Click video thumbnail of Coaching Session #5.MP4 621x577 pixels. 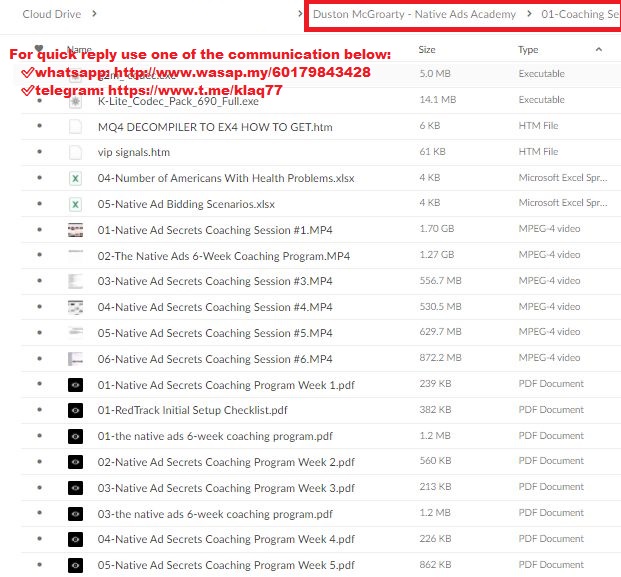pyautogui.click(x=75, y=333)
